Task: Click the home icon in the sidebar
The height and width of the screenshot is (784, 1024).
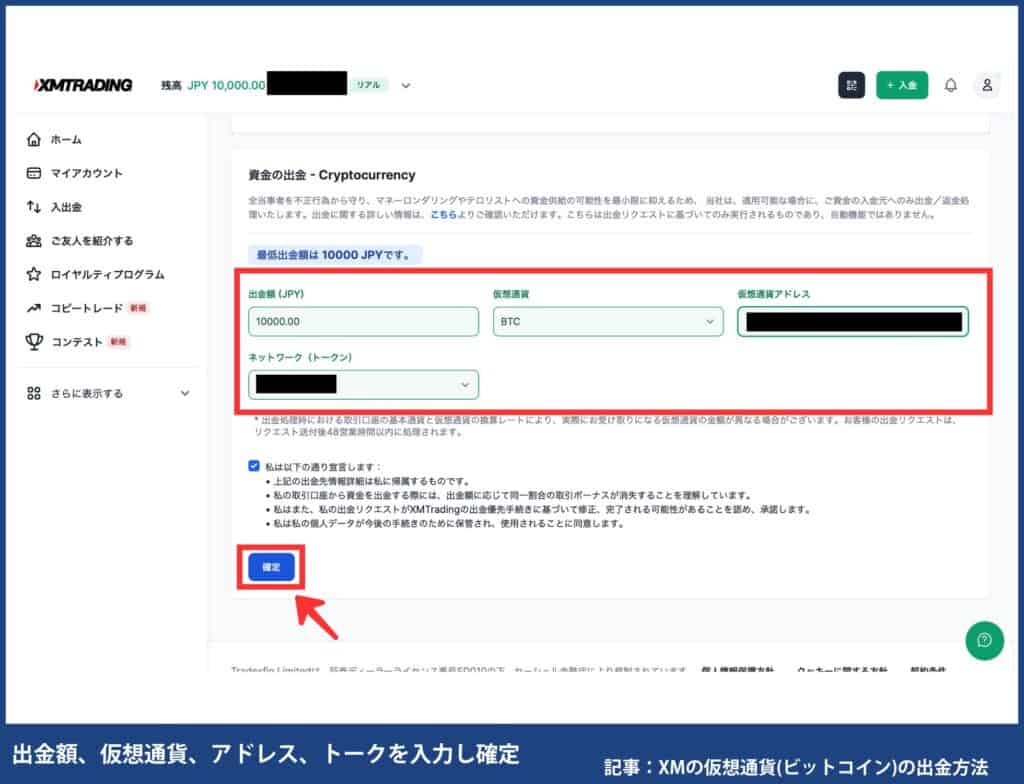Action: pos(35,140)
